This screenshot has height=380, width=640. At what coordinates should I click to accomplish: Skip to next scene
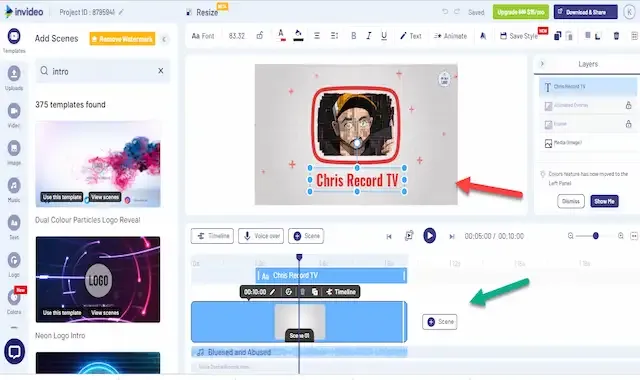click(x=451, y=236)
